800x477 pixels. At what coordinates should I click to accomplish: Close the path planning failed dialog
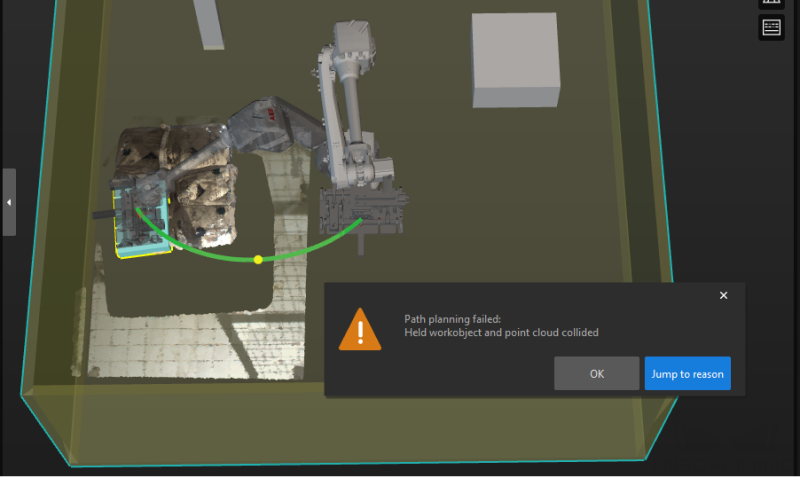[x=723, y=295]
